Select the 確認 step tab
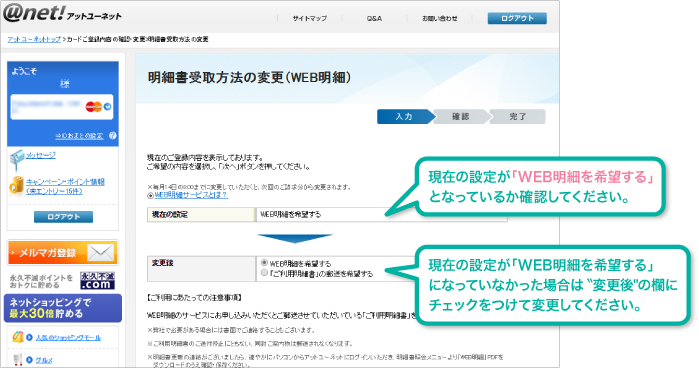 tap(461, 116)
